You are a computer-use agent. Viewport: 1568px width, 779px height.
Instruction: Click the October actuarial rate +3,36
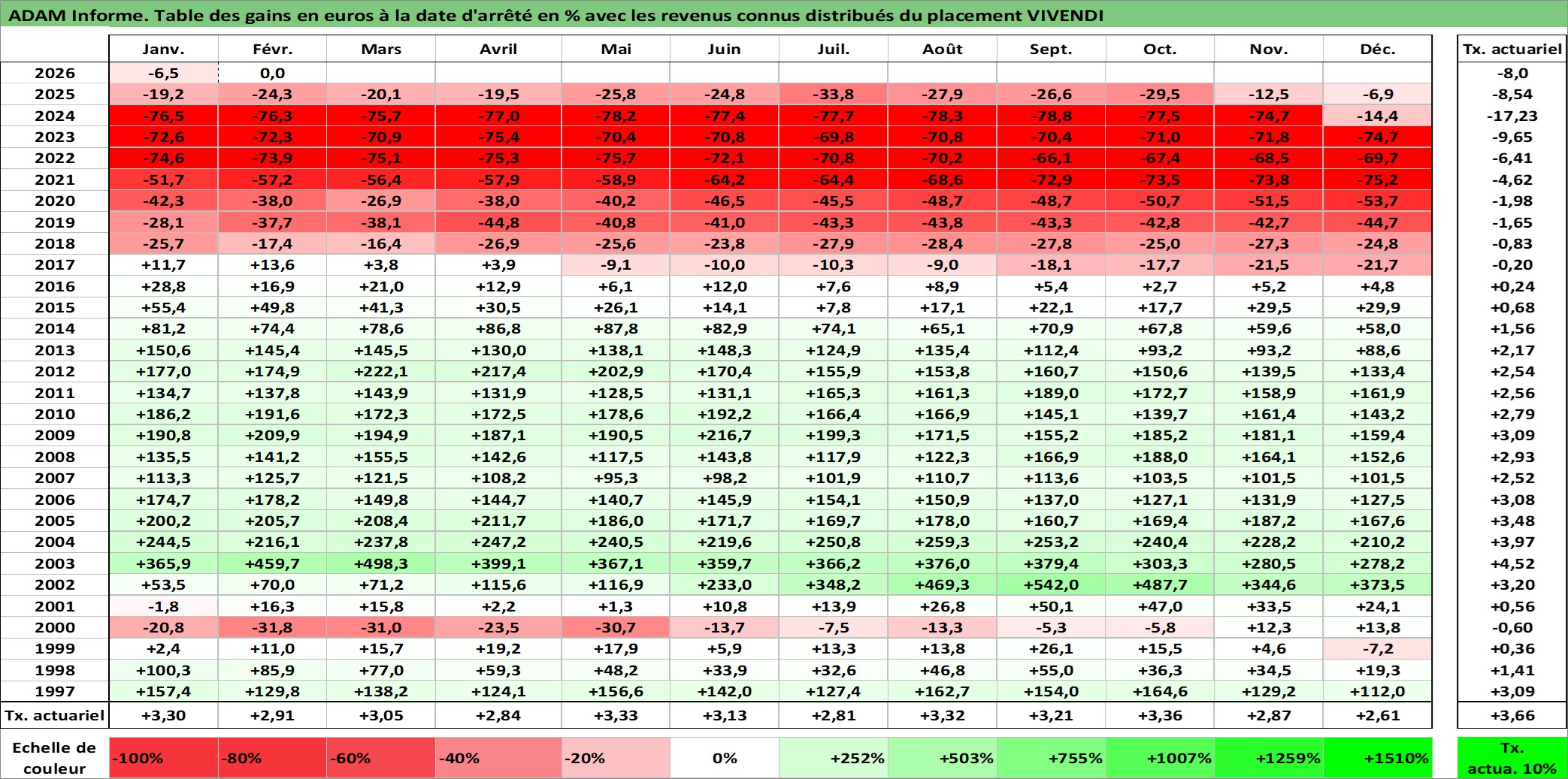pyautogui.click(x=1160, y=715)
